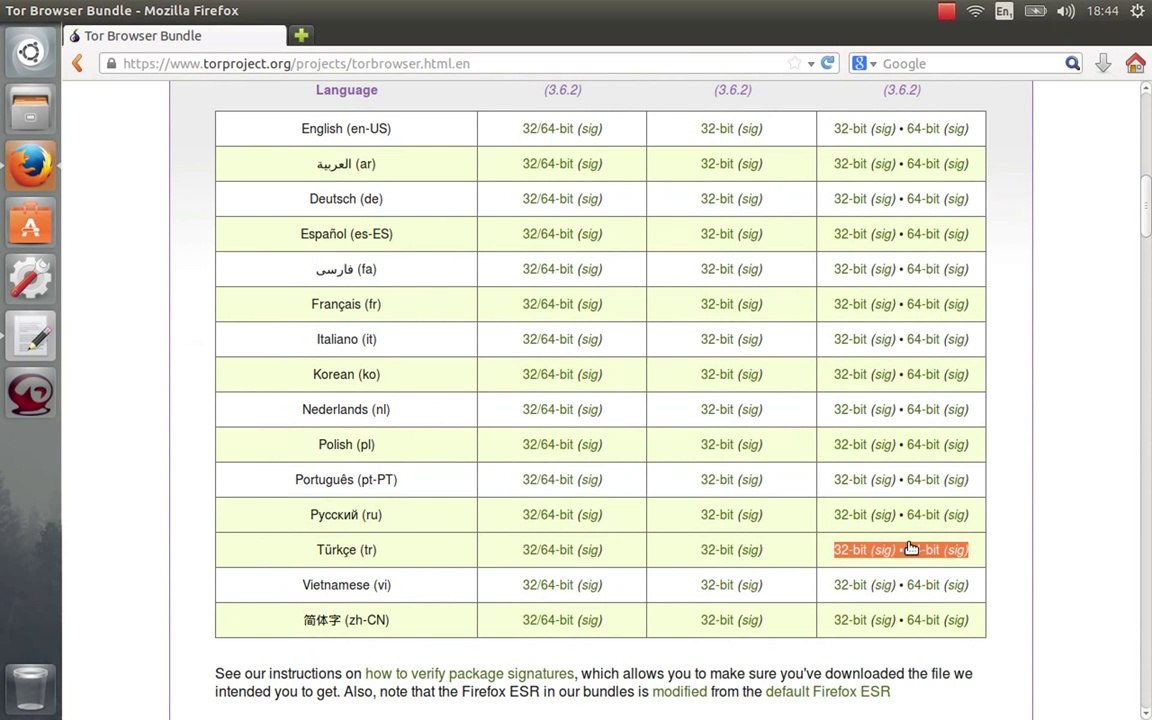Viewport: 1152px width, 720px height.
Task: Download Italiano 32-bit Linux bundle
Action: pos(850,339)
